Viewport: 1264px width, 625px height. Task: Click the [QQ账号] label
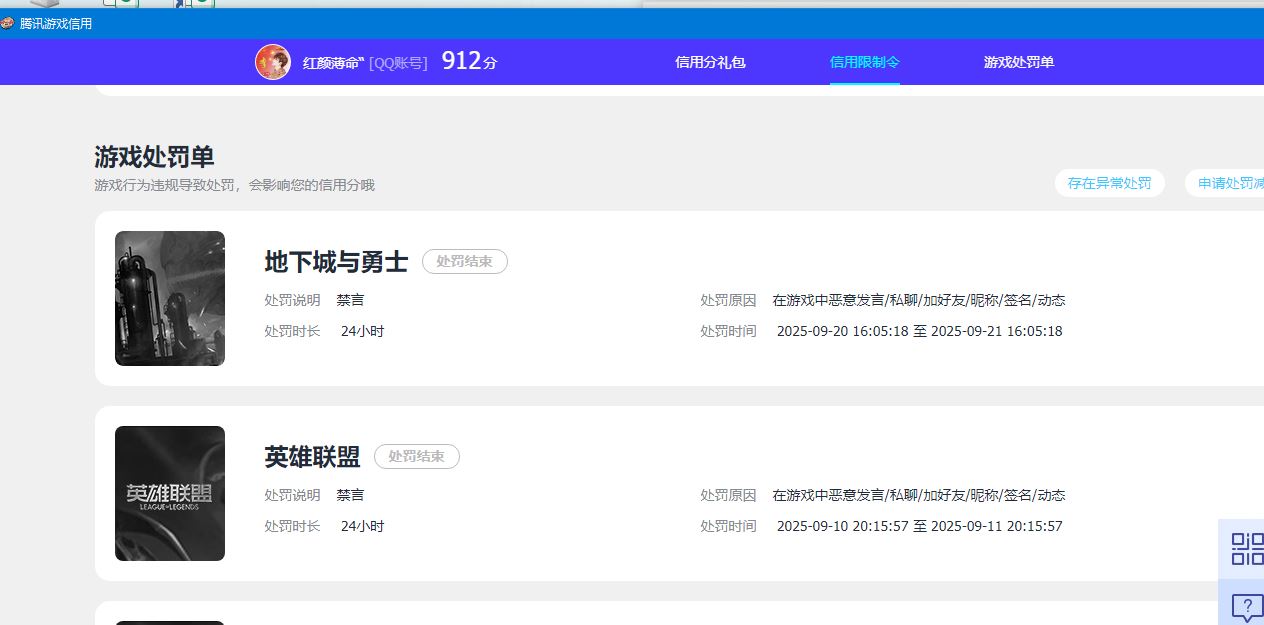(398, 62)
